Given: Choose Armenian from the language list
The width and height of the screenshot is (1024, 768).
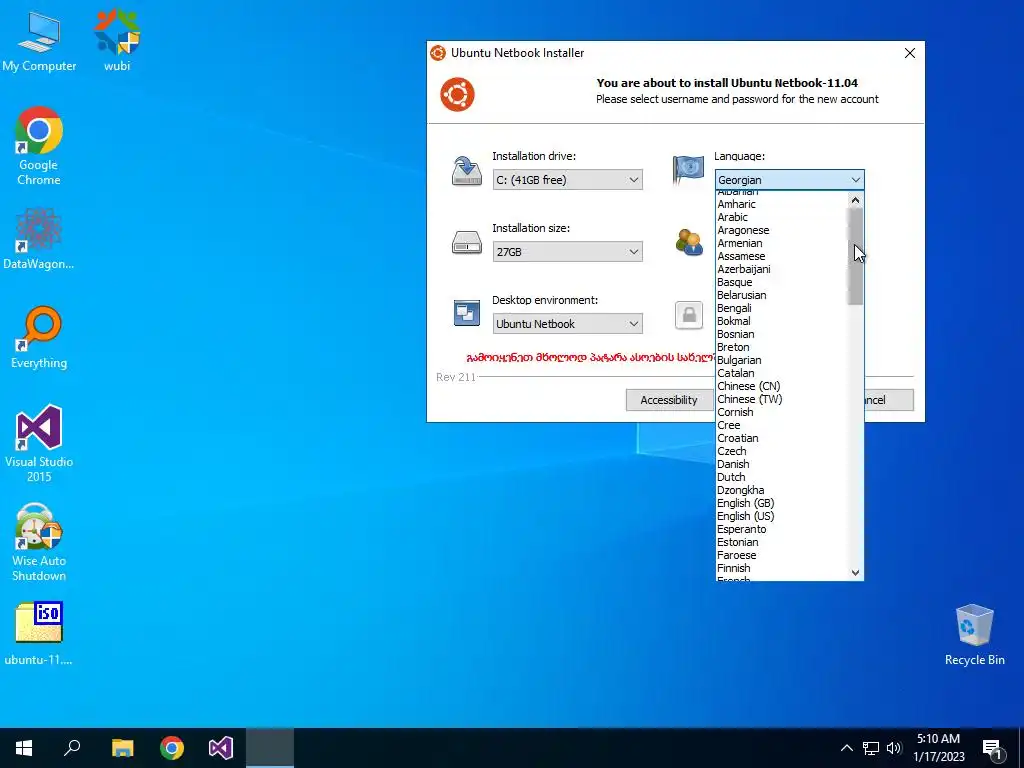Looking at the screenshot, I should 781,243.
